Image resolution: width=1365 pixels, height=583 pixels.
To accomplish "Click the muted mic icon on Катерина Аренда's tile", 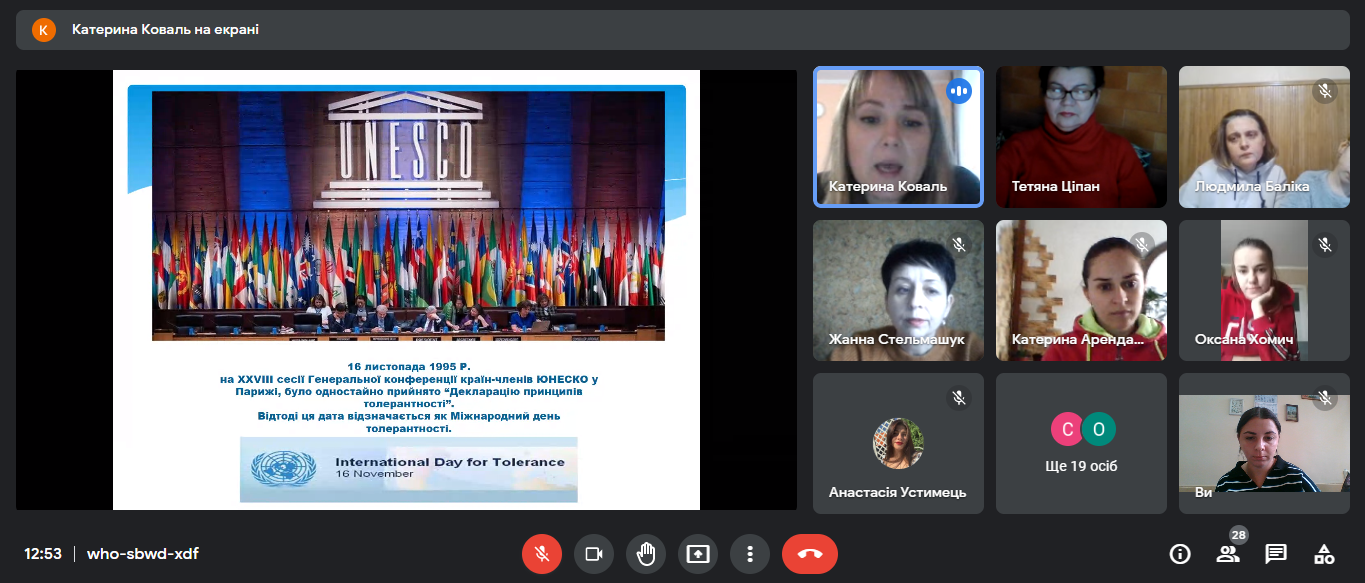I will (x=1142, y=245).
